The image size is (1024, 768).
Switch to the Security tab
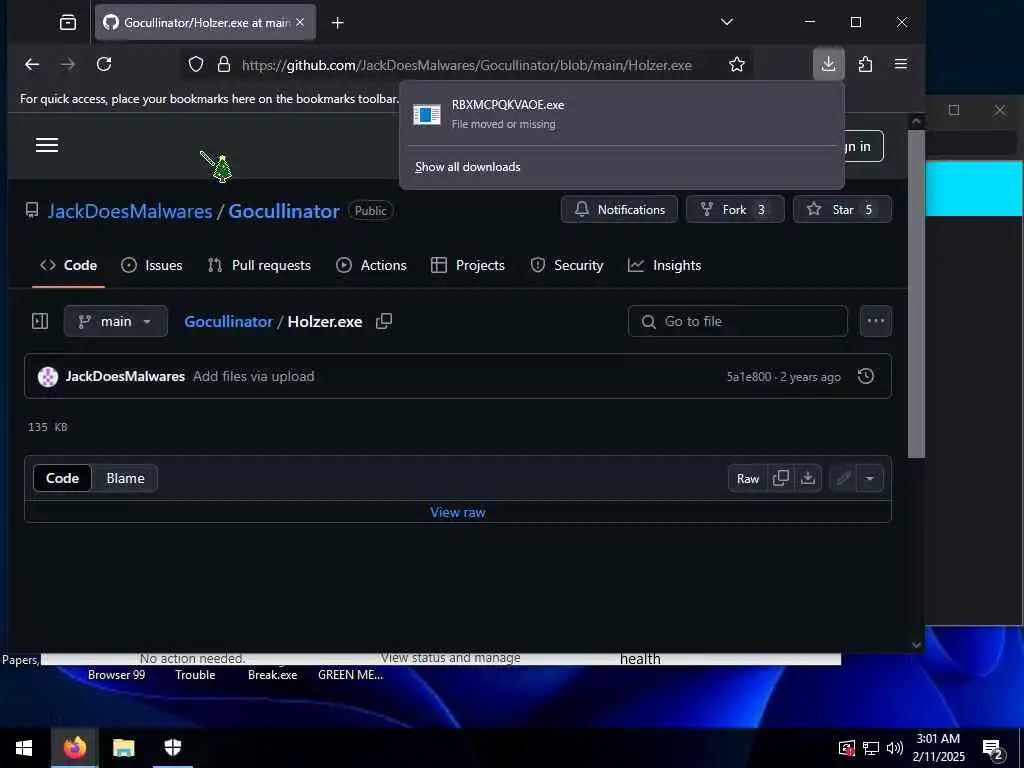[x=566, y=265]
